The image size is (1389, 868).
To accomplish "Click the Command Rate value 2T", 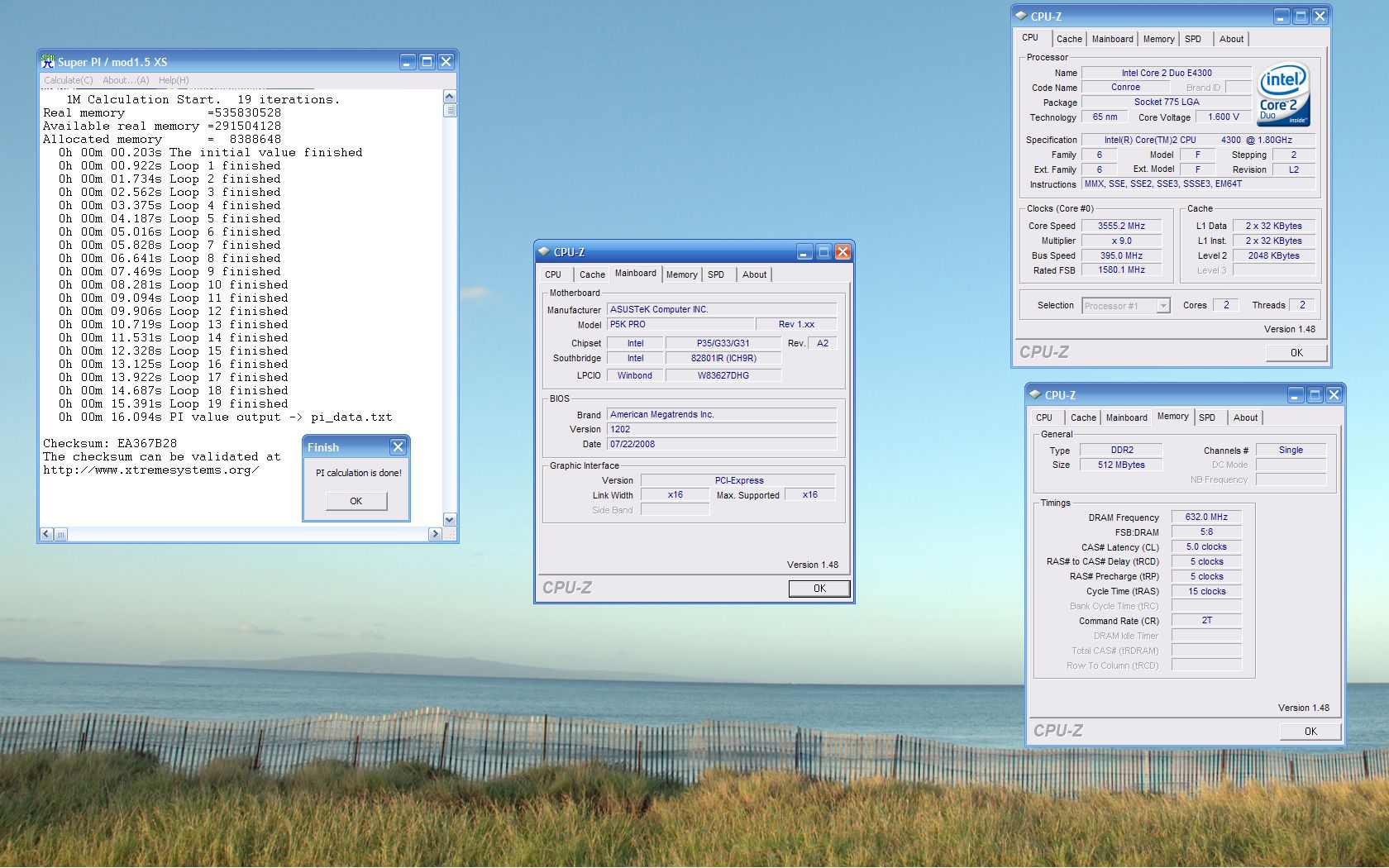I will click(1206, 620).
